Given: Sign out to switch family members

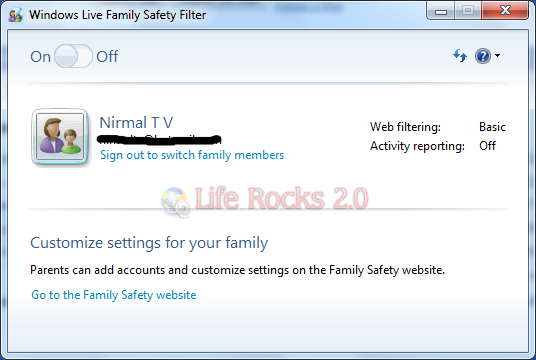Looking at the screenshot, I should pos(192,155).
